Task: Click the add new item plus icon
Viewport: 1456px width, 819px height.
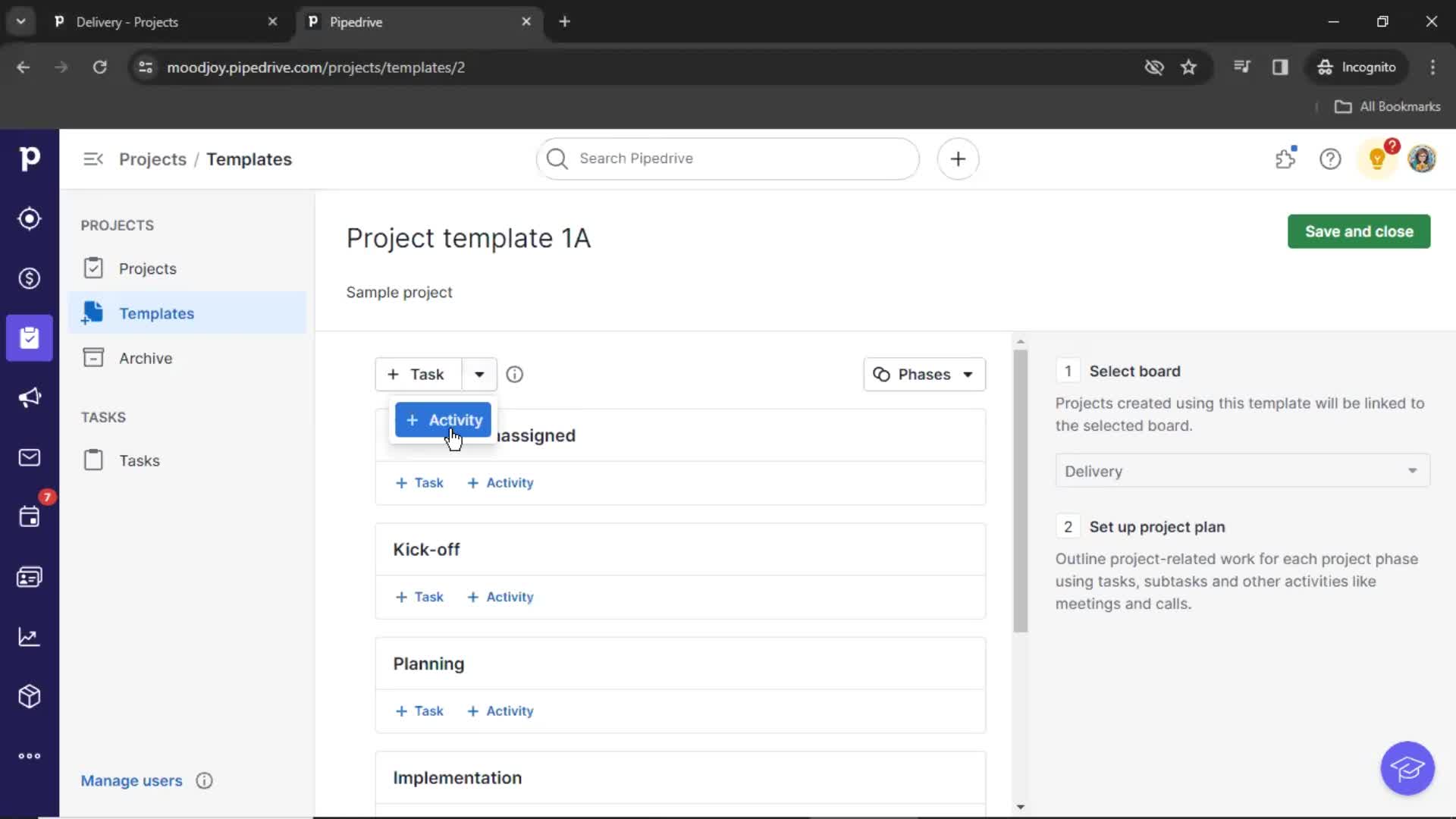Action: click(x=958, y=158)
